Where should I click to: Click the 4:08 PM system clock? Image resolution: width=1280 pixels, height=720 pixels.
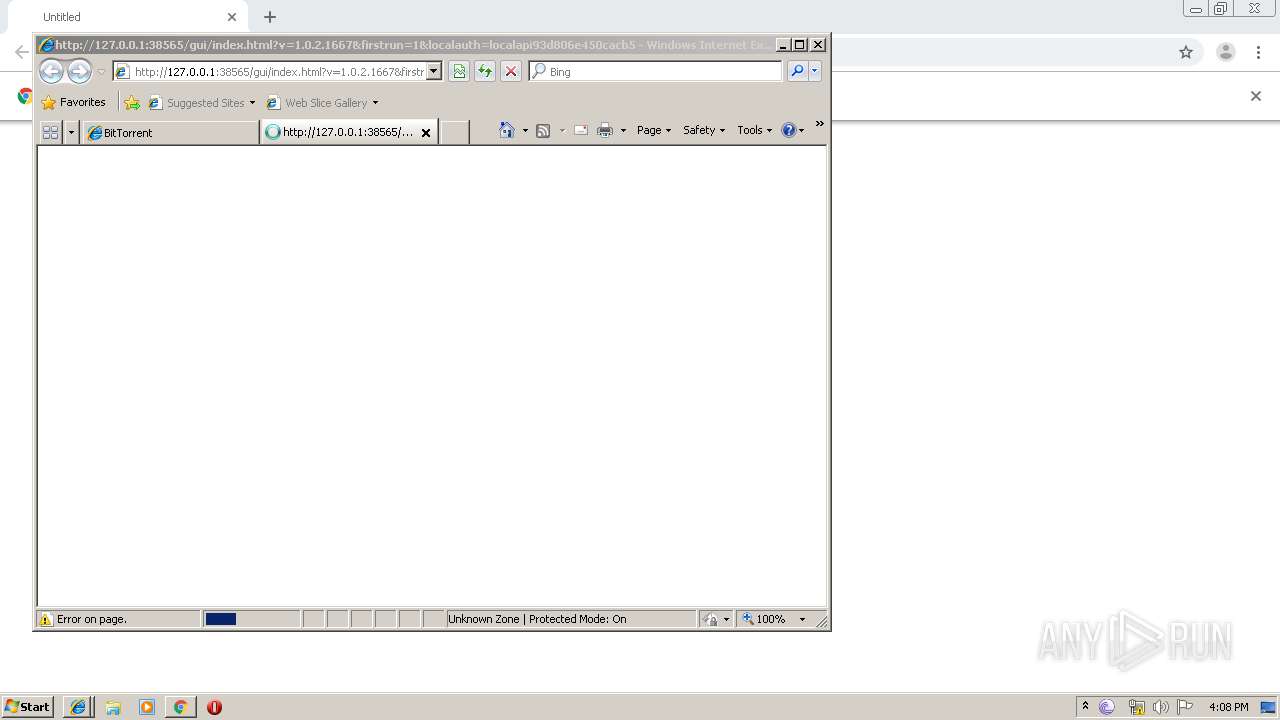[x=1228, y=707]
